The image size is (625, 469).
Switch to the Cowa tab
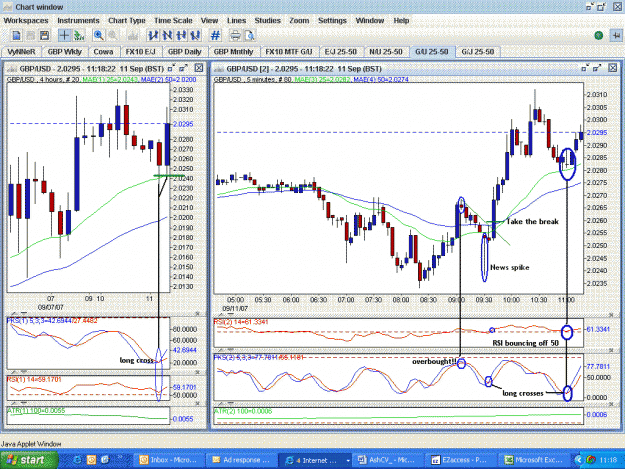point(103,52)
